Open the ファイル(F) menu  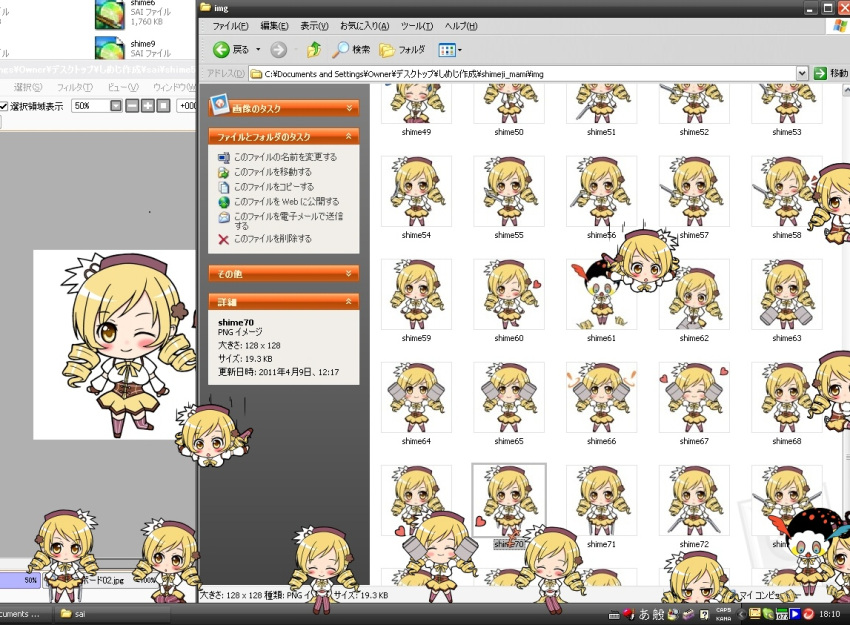230,26
